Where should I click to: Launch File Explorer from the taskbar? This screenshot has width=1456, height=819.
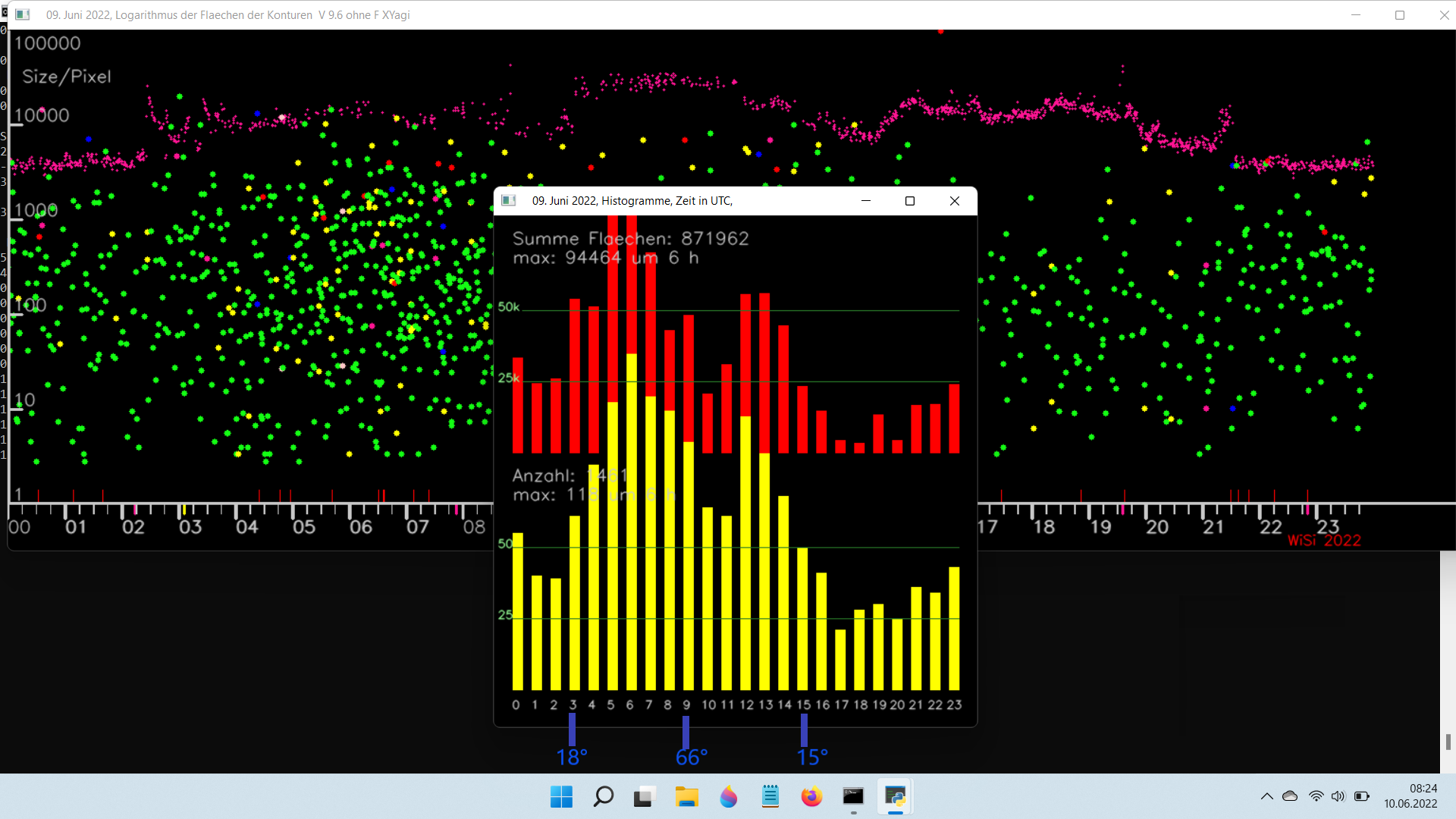pos(687,797)
